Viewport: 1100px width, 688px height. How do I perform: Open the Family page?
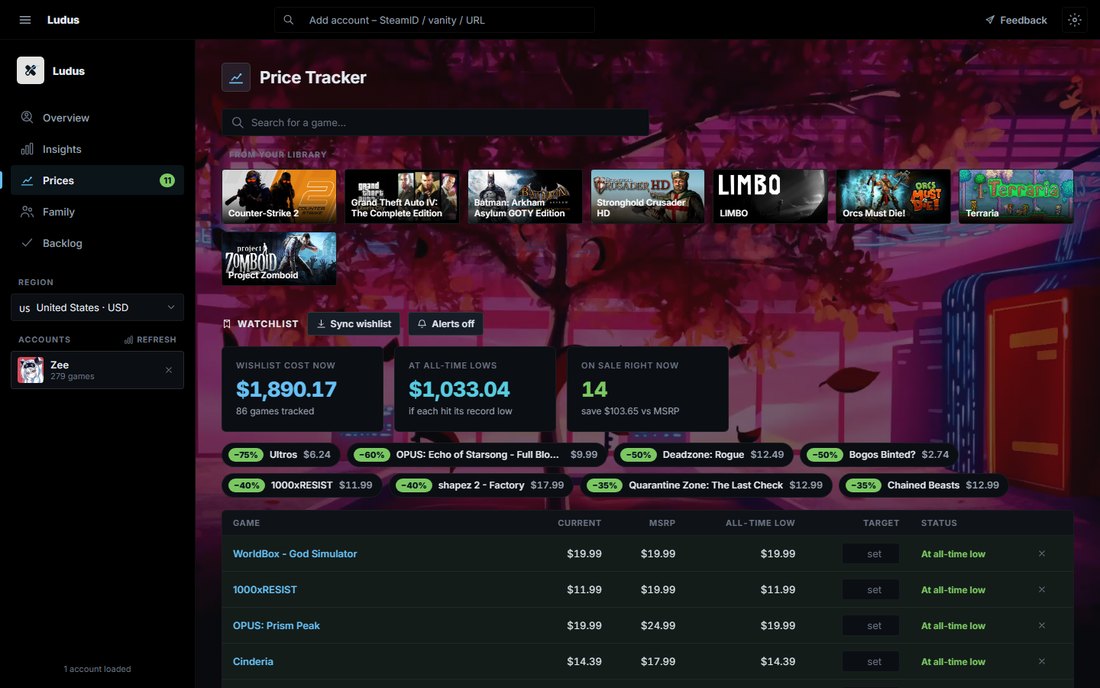(x=97, y=212)
